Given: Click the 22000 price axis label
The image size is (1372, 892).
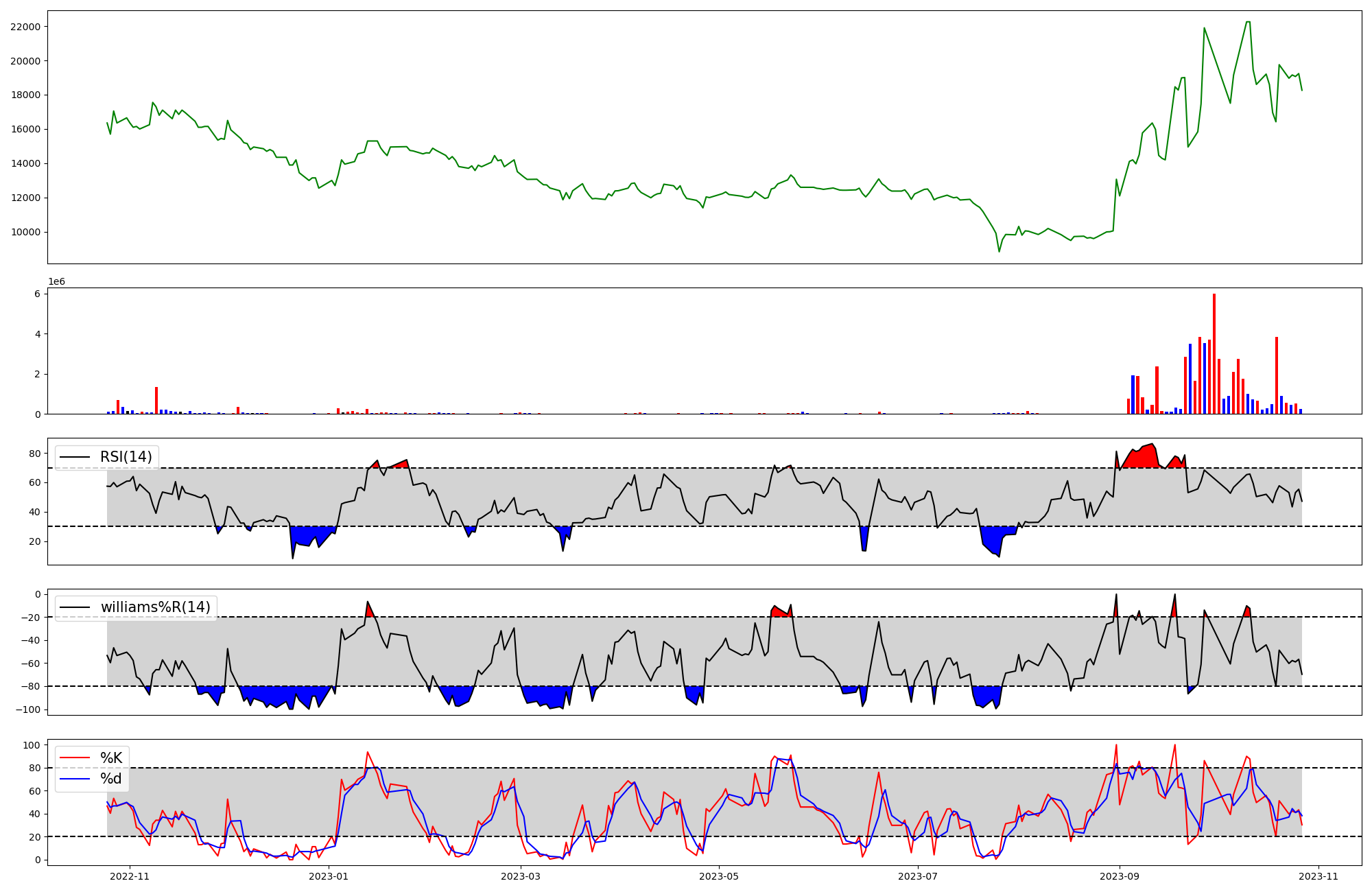Looking at the screenshot, I should pyautogui.click(x=25, y=27).
